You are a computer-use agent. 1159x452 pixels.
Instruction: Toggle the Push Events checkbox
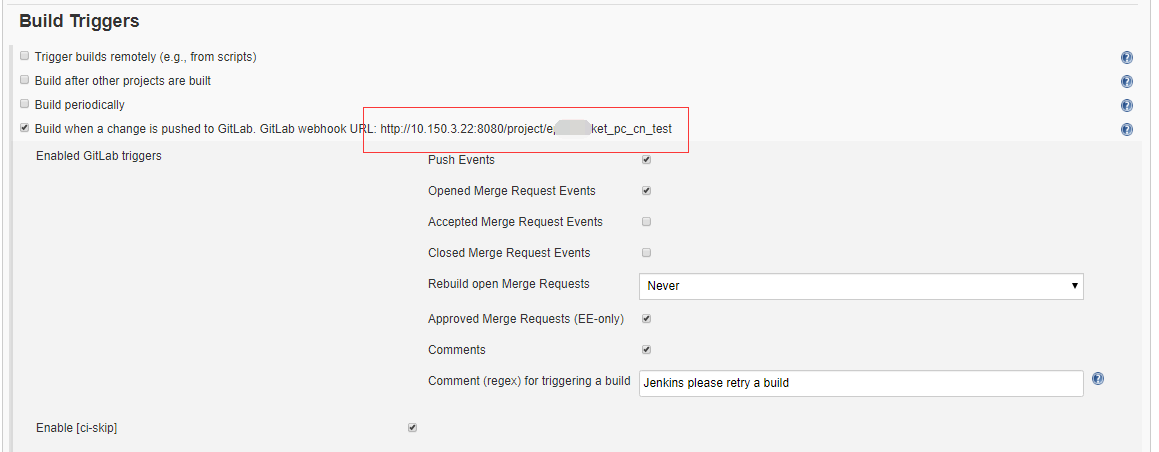pyautogui.click(x=647, y=159)
